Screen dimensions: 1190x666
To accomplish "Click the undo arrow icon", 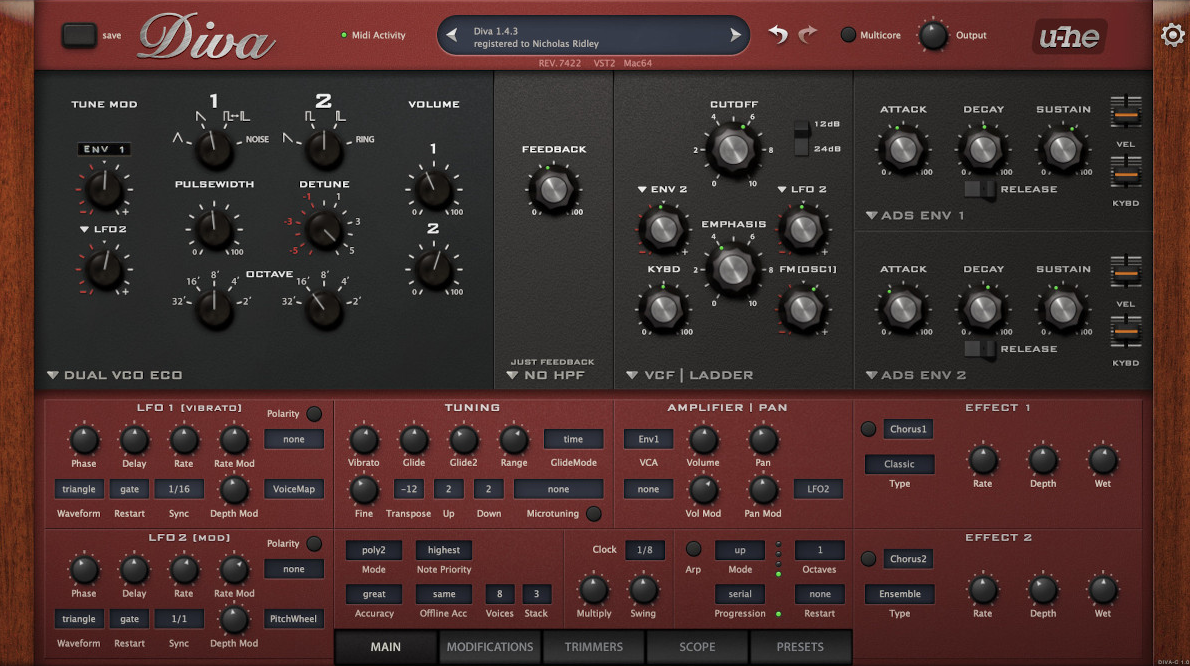I will [x=778, y=35].
